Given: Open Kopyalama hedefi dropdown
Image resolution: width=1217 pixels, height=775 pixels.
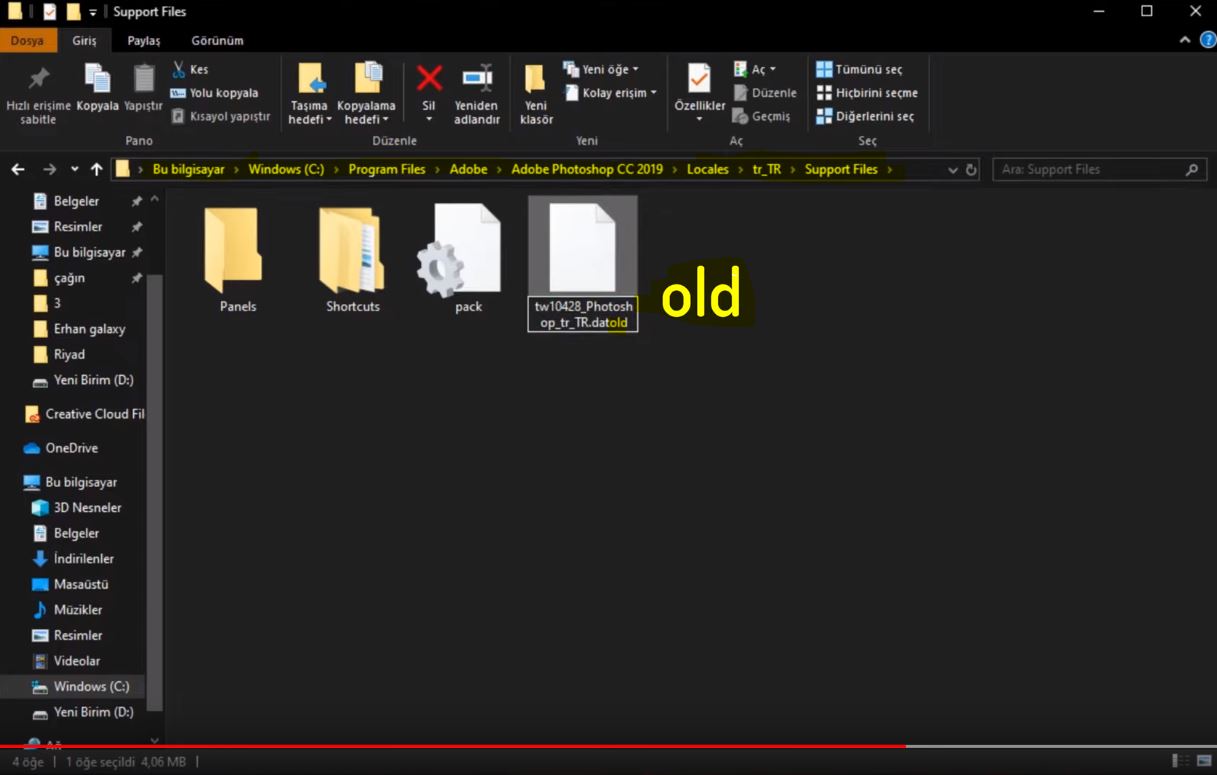Looking at the screenshot, I should (366, 95).
